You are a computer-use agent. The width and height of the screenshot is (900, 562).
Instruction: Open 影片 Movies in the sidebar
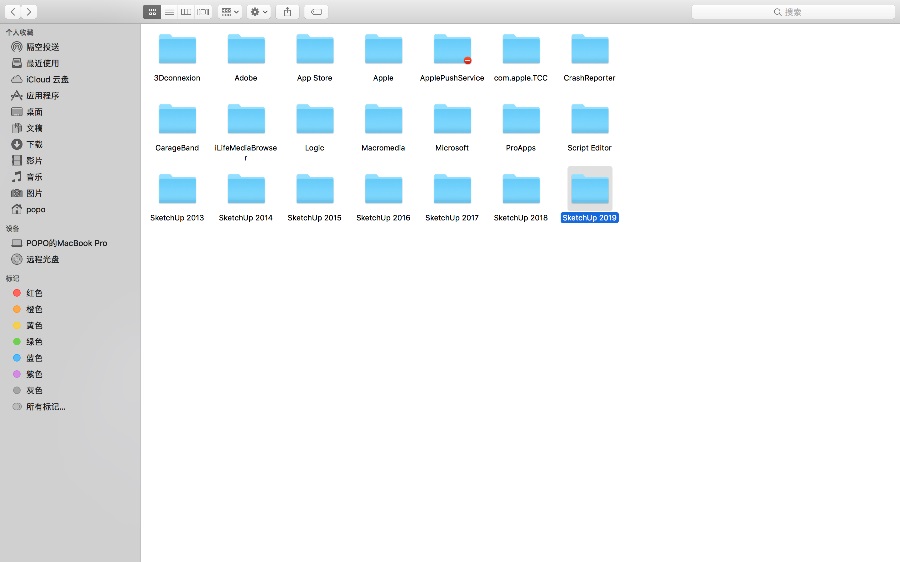click(x=27, y=161)
